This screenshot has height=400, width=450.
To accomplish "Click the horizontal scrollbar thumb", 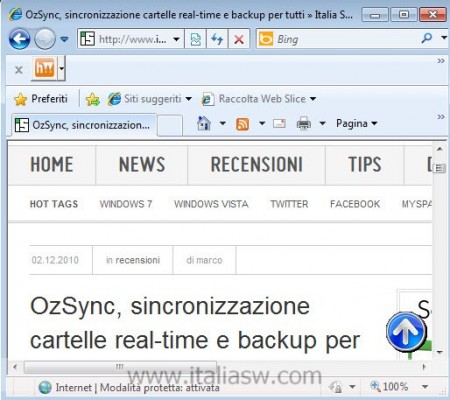I will (120, 367).
